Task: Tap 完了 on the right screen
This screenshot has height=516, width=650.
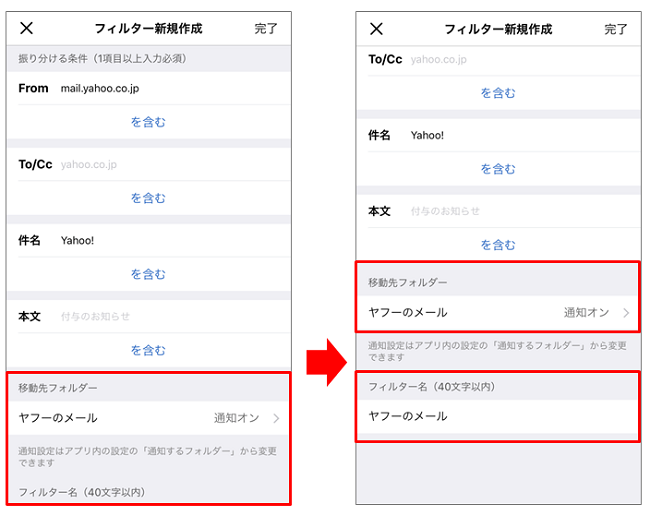Action: [x=616, y=29]
